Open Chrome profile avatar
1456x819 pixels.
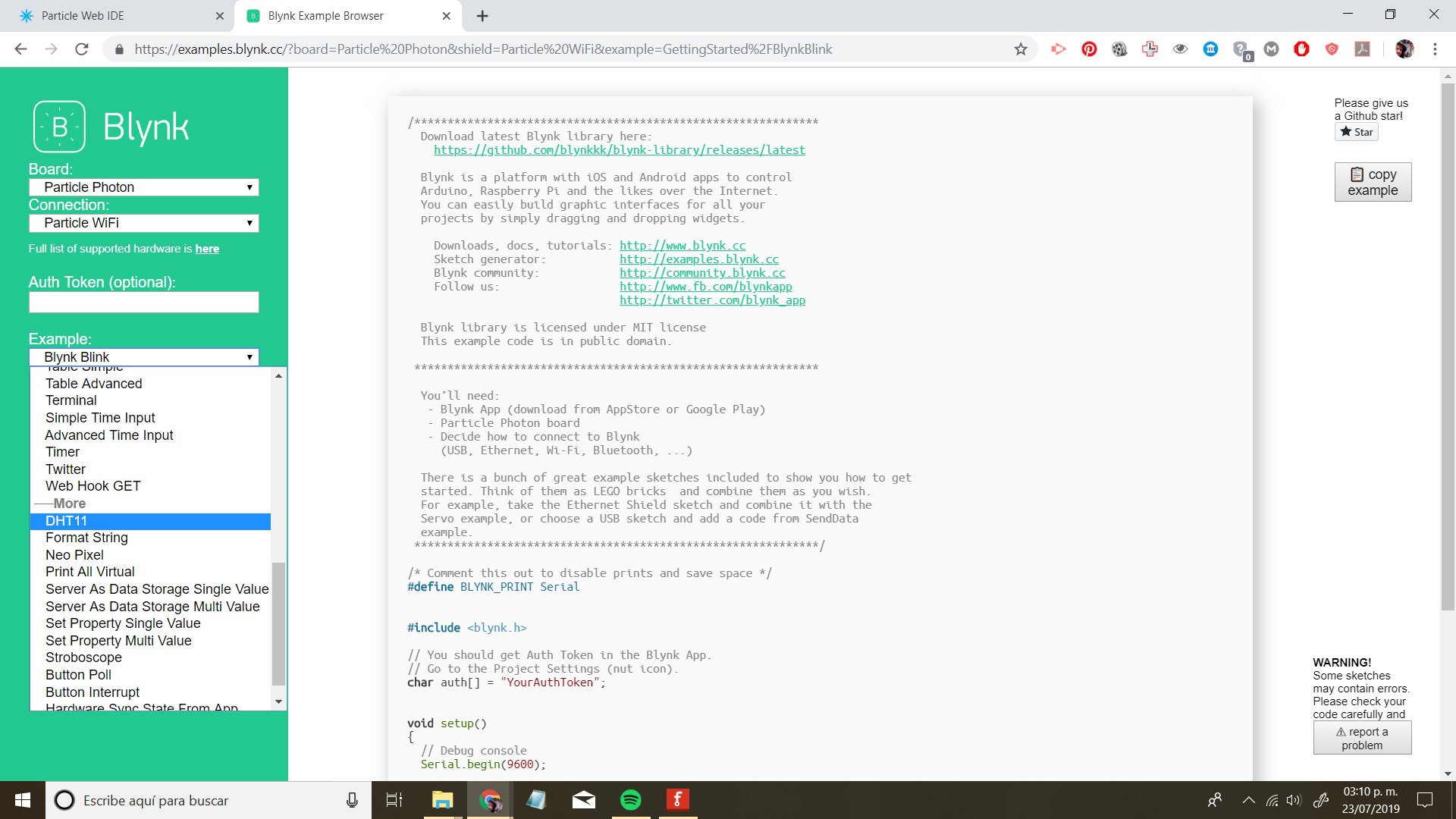tap(1404, 49)
